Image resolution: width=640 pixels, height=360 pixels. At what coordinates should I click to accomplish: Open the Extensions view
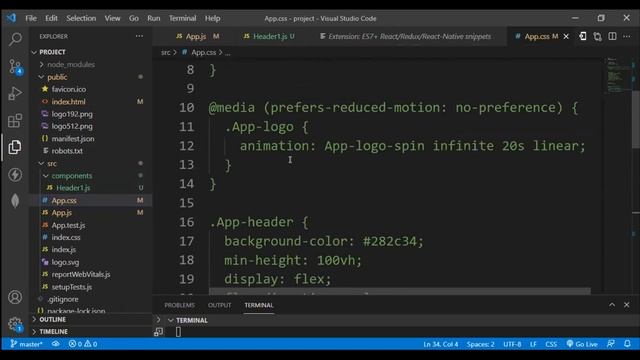point(15,120)
